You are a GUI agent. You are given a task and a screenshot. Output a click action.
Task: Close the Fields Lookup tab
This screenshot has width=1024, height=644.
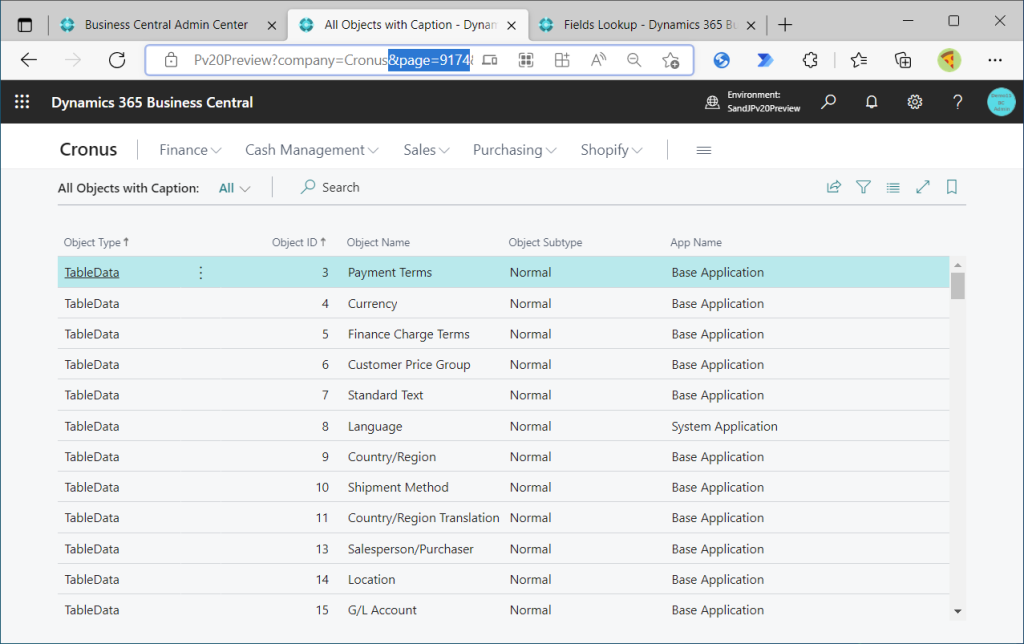(751, 25)
